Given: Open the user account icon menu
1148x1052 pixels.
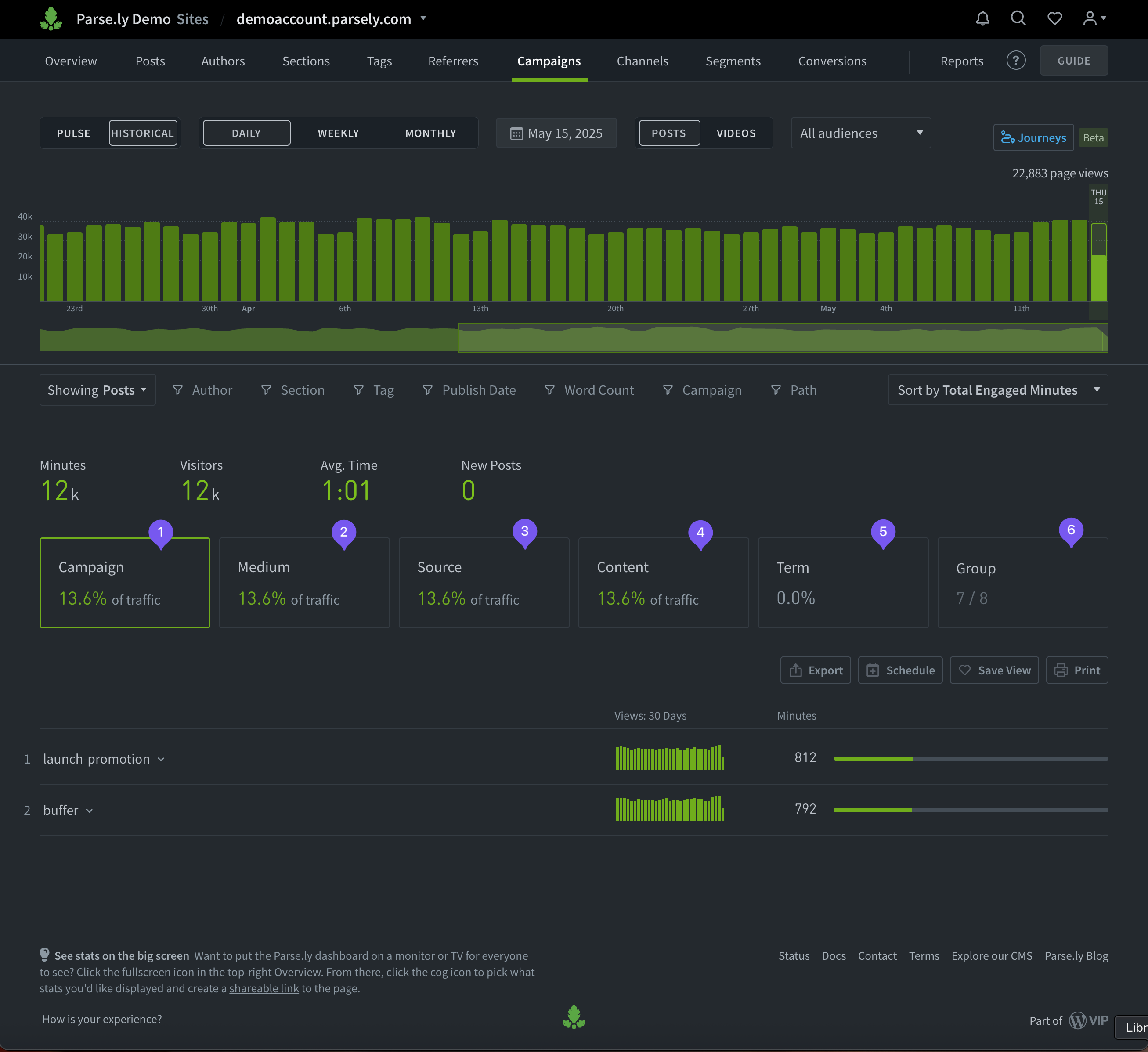Looking at the screenshot, I should [1094, 19].
